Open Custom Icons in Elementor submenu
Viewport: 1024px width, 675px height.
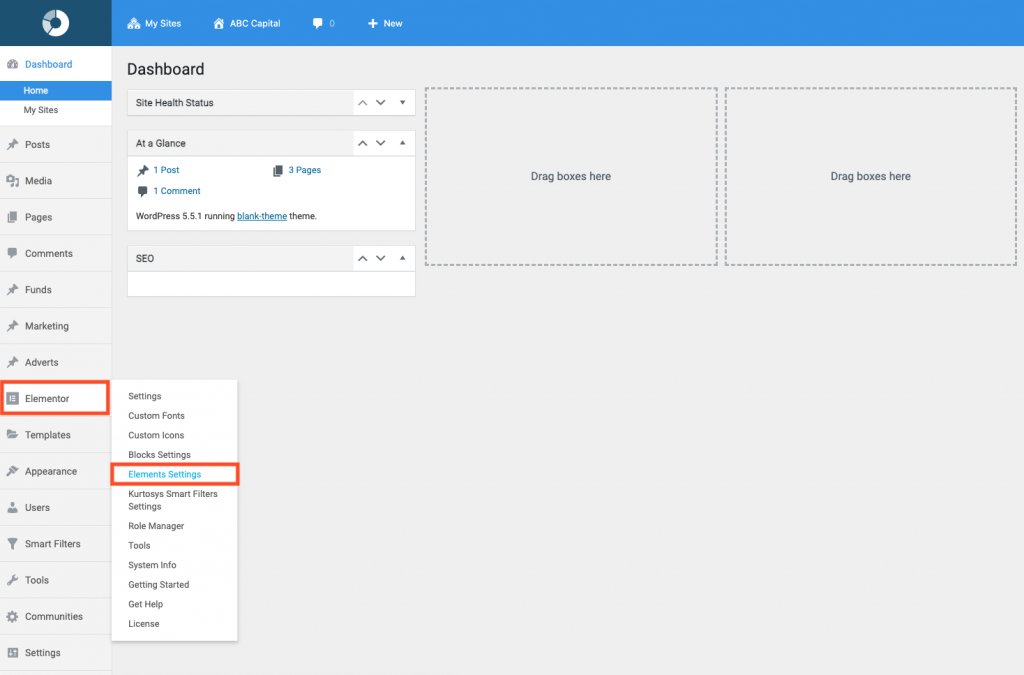[x=156, y=435]
